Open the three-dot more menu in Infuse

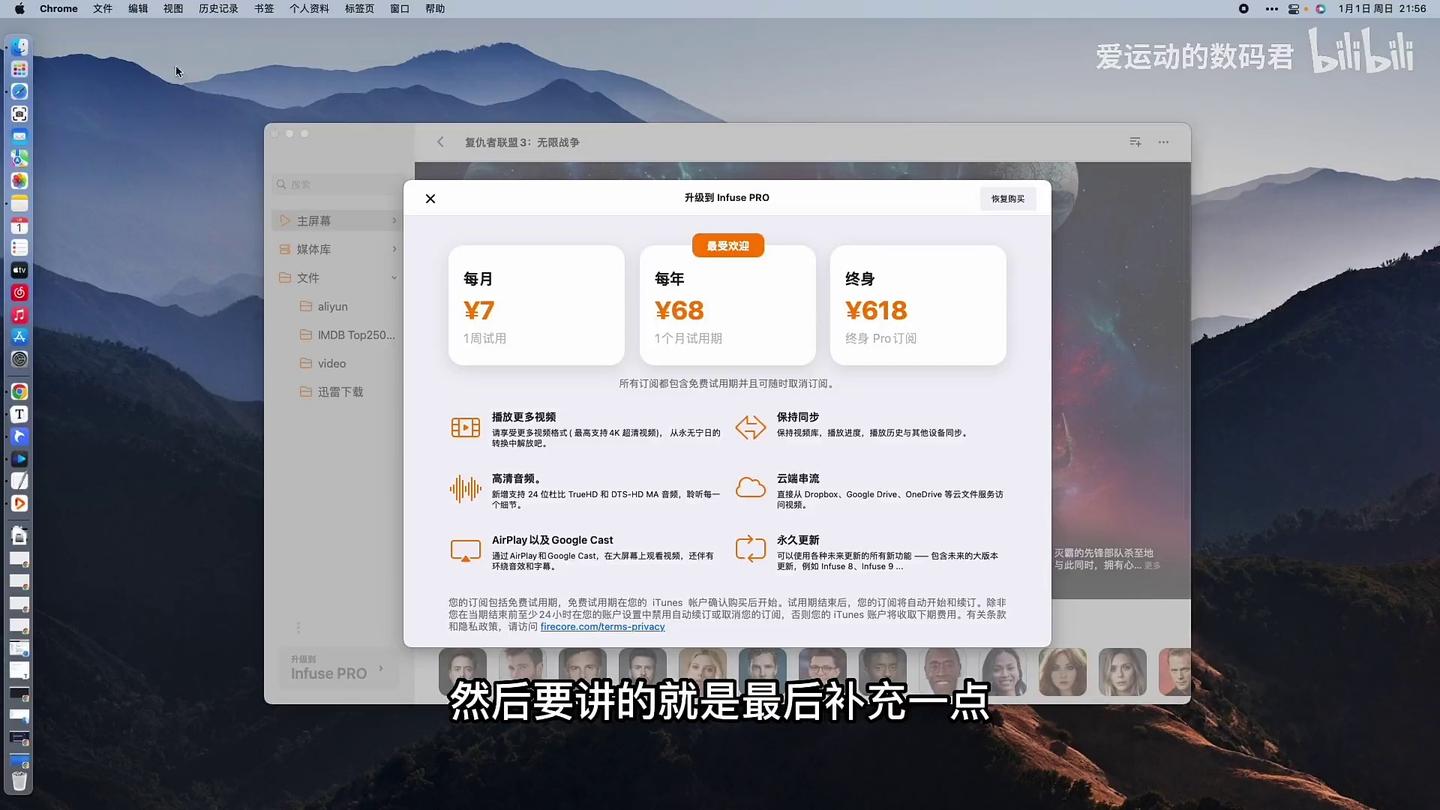pyautogui.click(x=1163, y=142)
